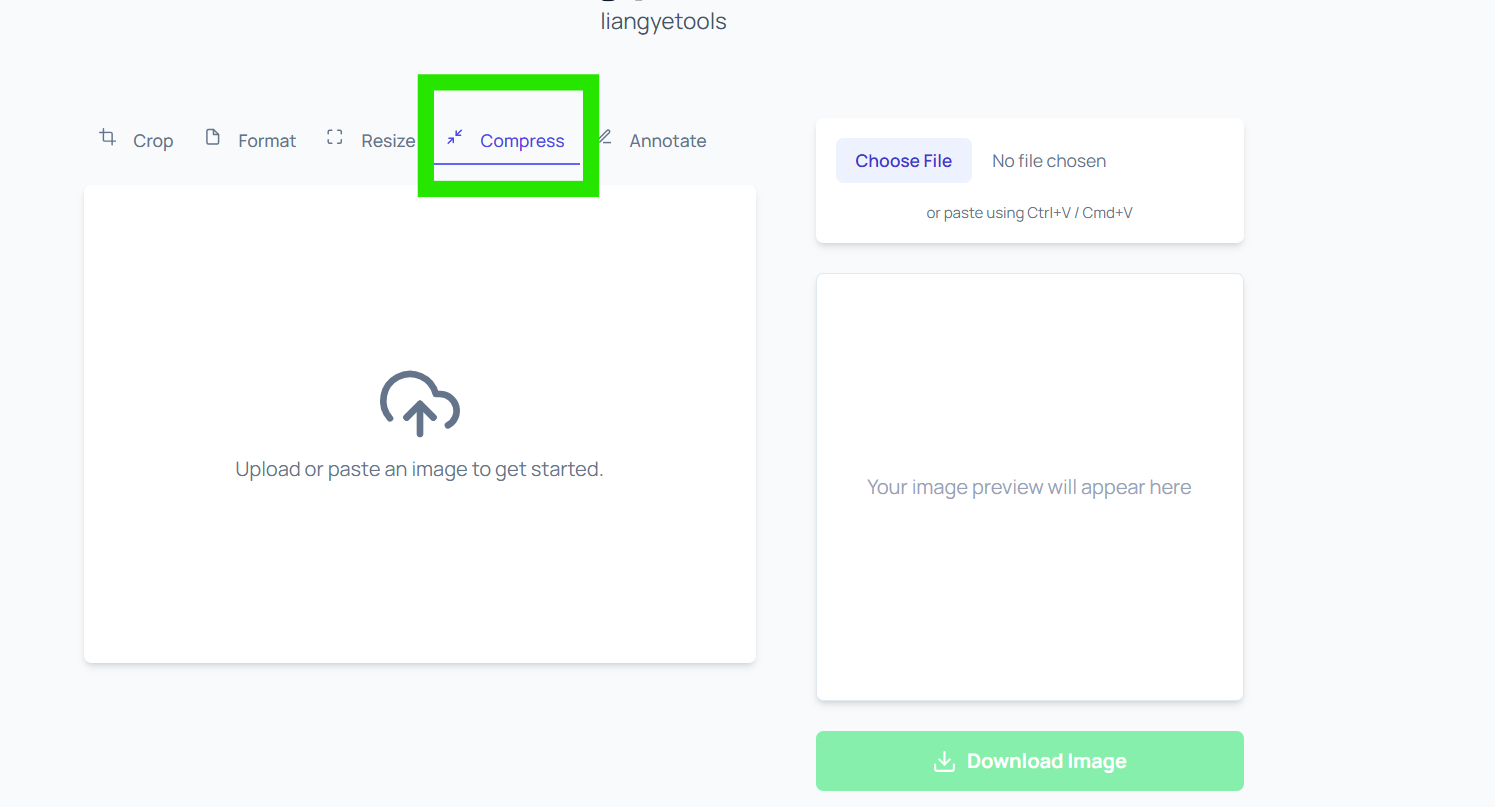Click the upload or paste instruction text
Image resolution: width=1495 pixels, height=807 pixels.
[x=419, y=468]
